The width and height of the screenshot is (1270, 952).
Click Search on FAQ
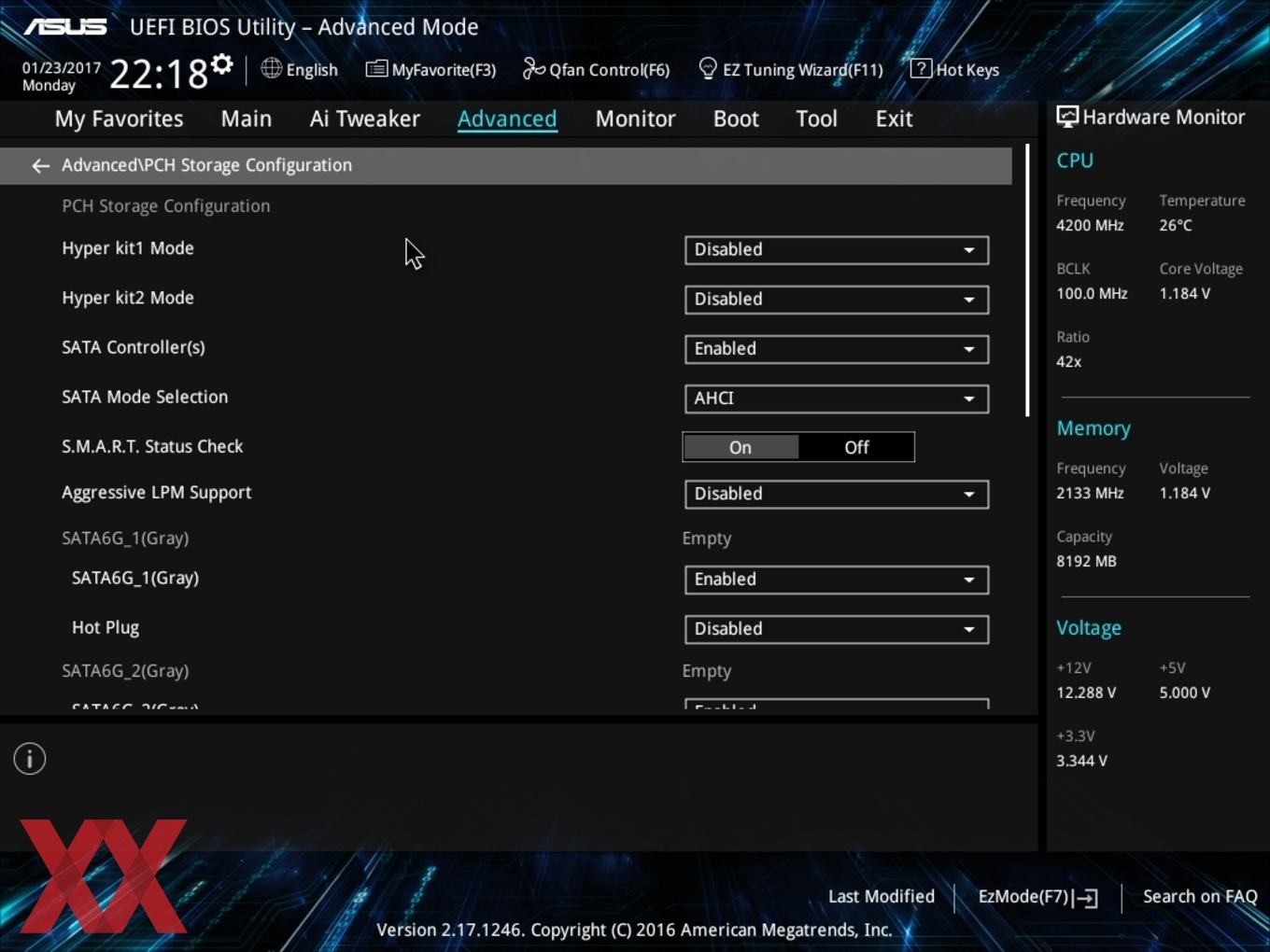[1200, 896]
